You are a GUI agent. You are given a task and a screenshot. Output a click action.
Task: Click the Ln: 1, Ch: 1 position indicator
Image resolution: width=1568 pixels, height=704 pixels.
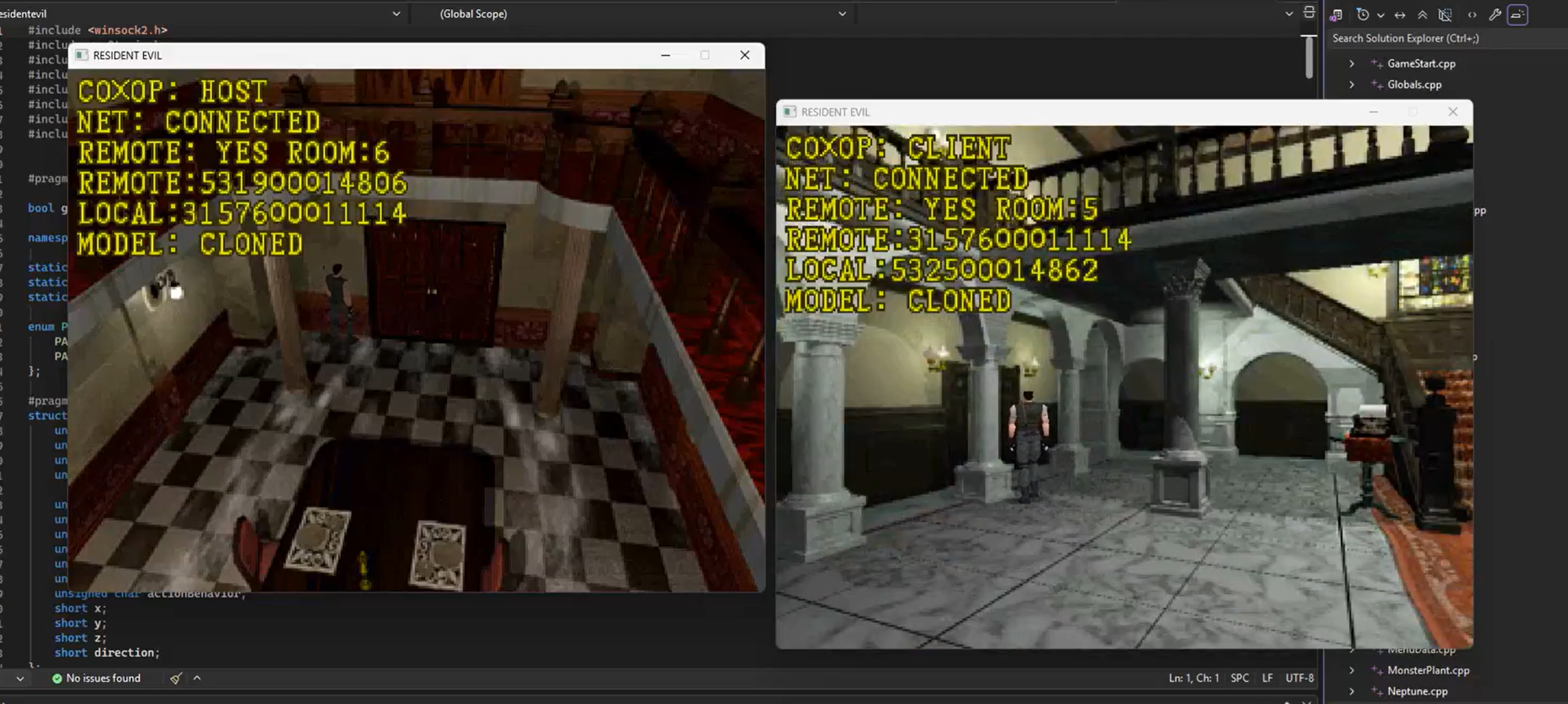click(1193, 678)
